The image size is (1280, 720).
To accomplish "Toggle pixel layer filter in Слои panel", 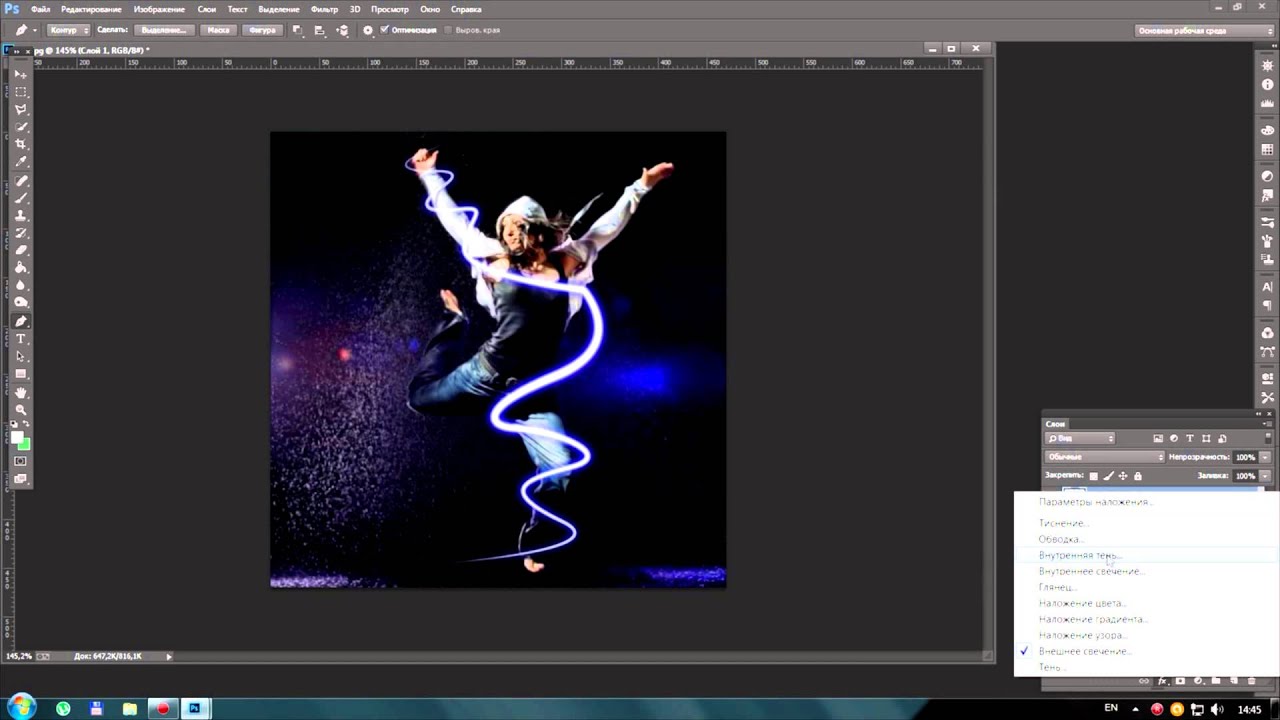I will pyautogui.click(x=1158, y=438).
